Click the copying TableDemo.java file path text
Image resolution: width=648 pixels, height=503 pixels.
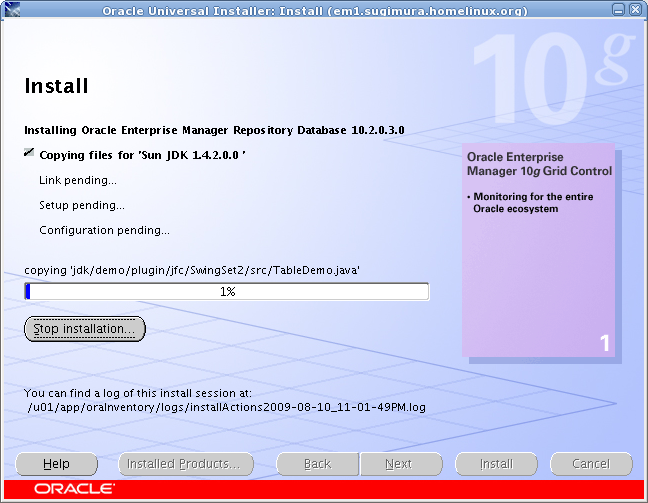(192, 270)
